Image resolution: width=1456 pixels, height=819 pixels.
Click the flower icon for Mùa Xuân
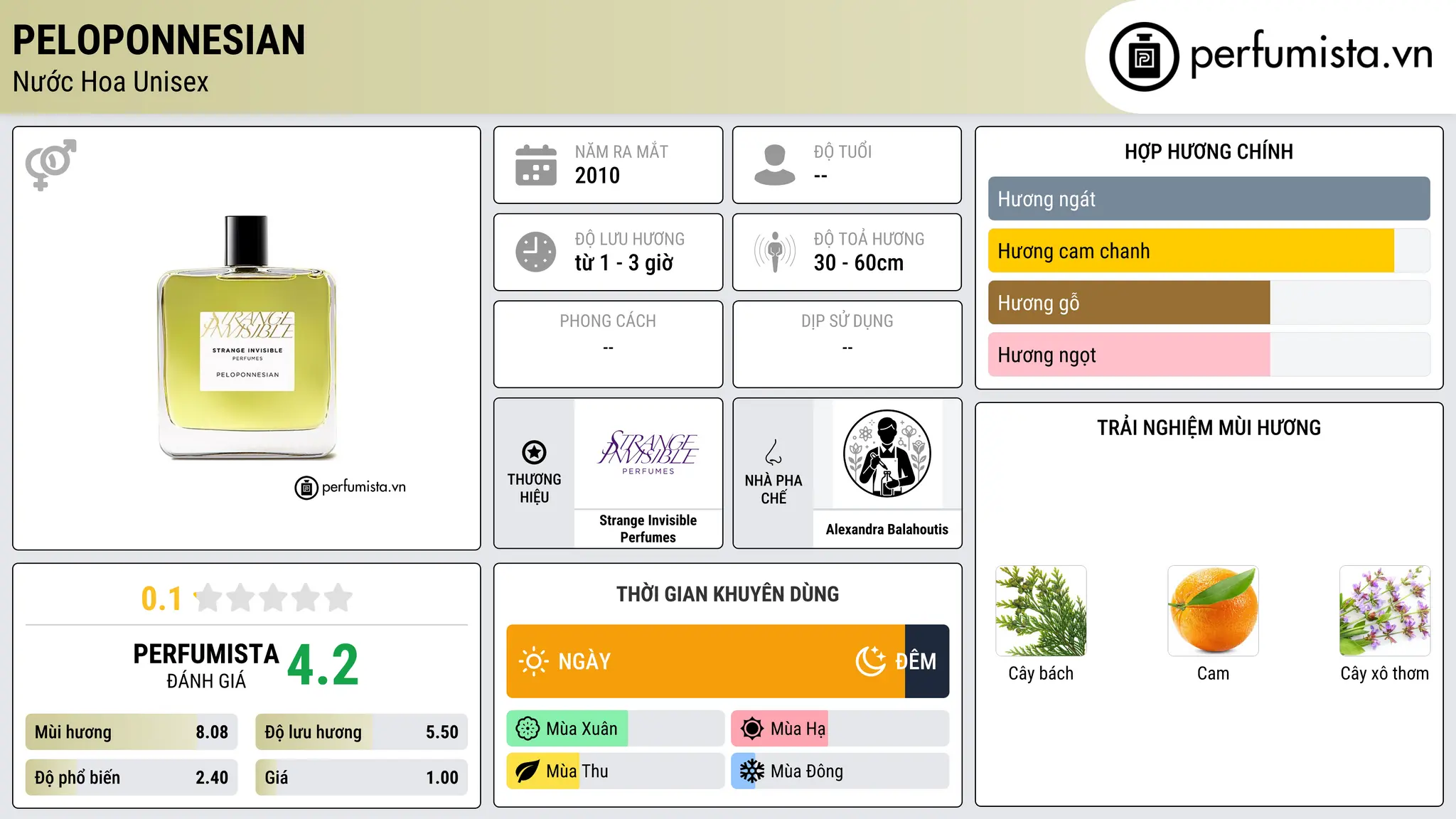click(x=528, y=729)
